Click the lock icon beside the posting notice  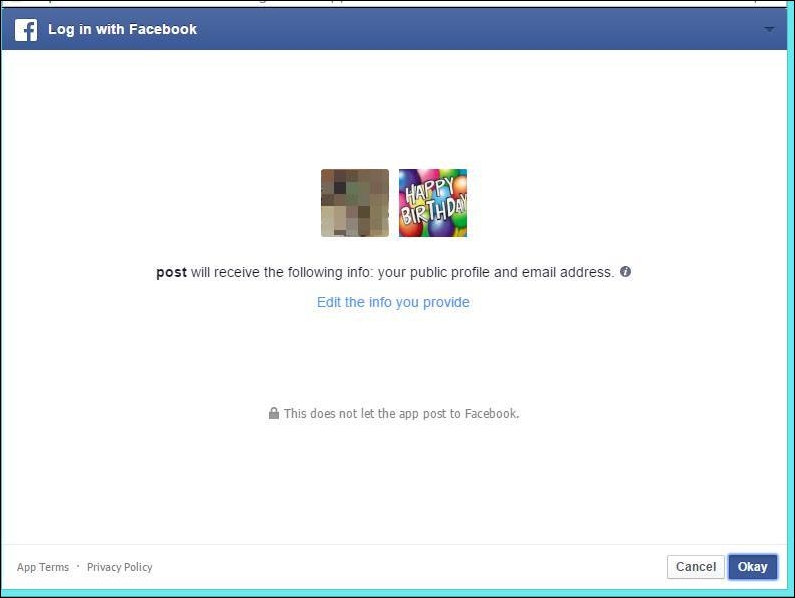(x=274, y=413)
